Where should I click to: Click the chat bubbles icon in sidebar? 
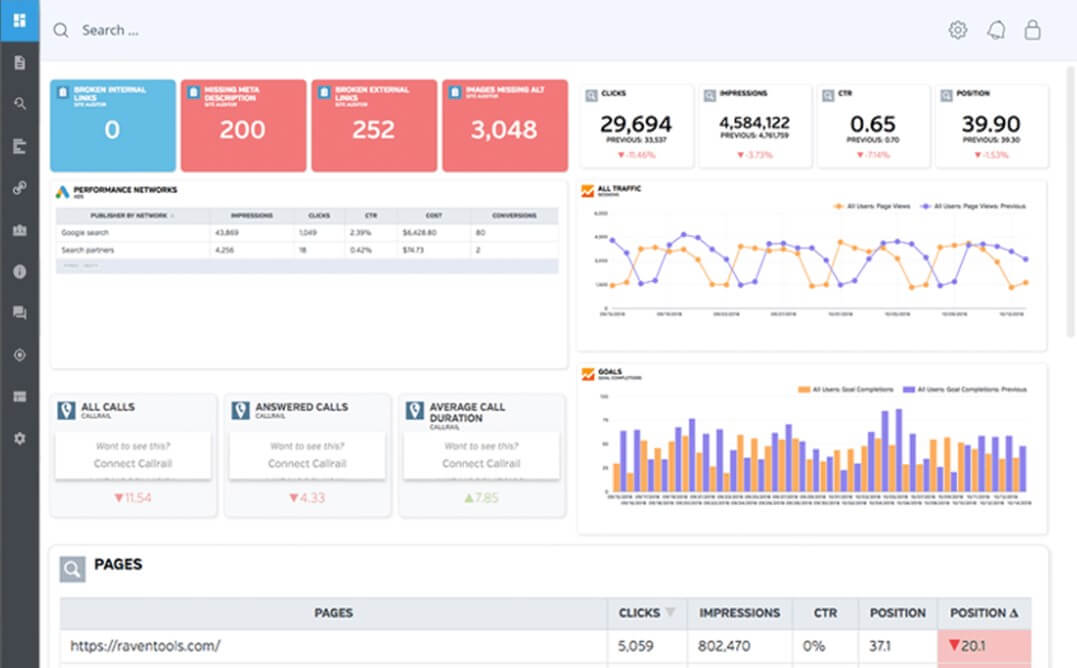[x=19, y=313]
